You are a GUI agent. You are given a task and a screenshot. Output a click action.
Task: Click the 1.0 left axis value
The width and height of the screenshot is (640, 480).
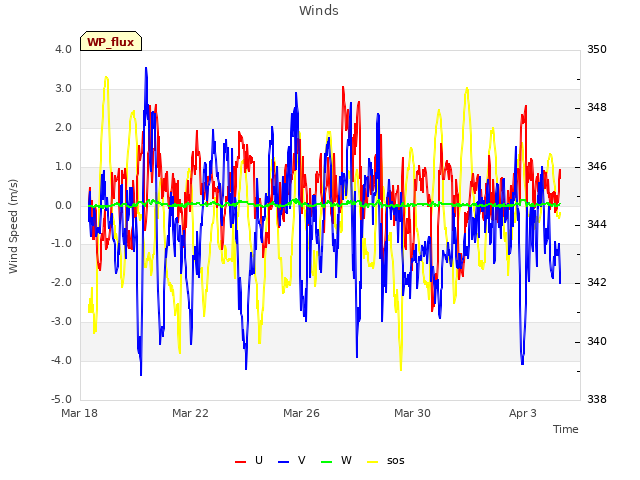pos(63,167)
